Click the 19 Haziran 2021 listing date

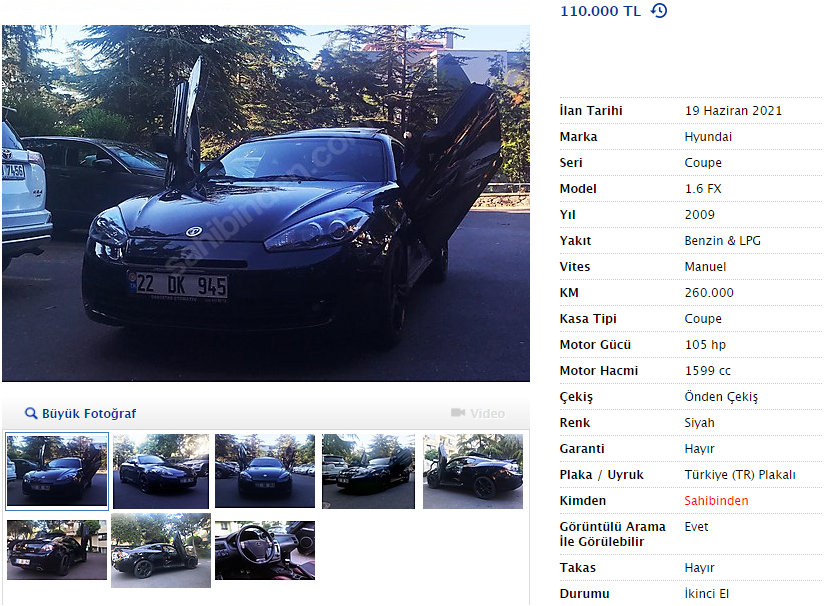pos(733,111)
